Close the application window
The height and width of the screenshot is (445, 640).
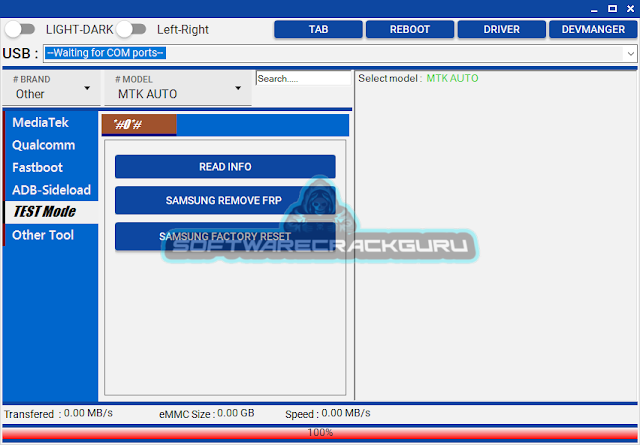tap(631, 9)
